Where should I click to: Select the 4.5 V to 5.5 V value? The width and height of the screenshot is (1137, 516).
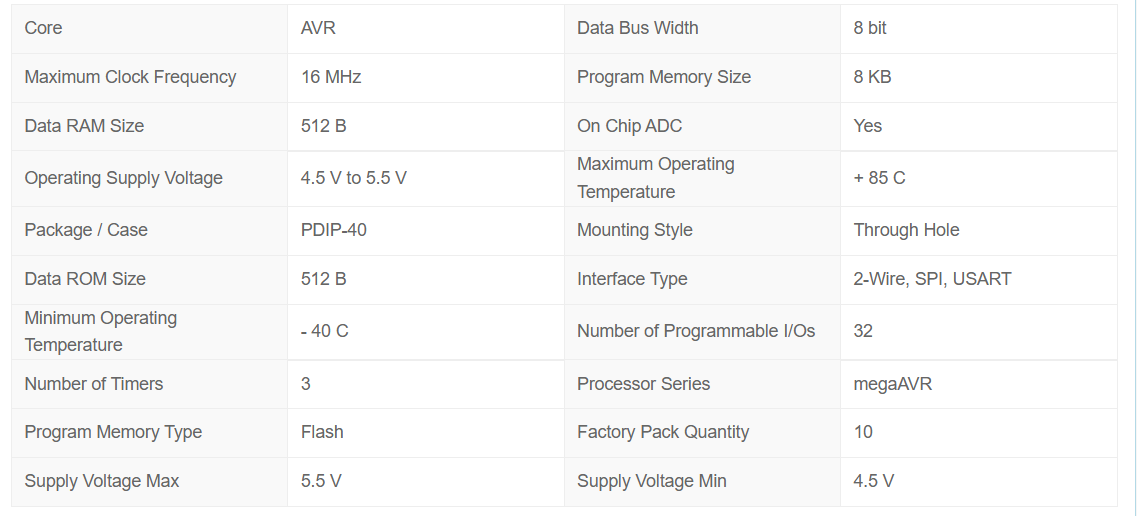click(353, 178)
